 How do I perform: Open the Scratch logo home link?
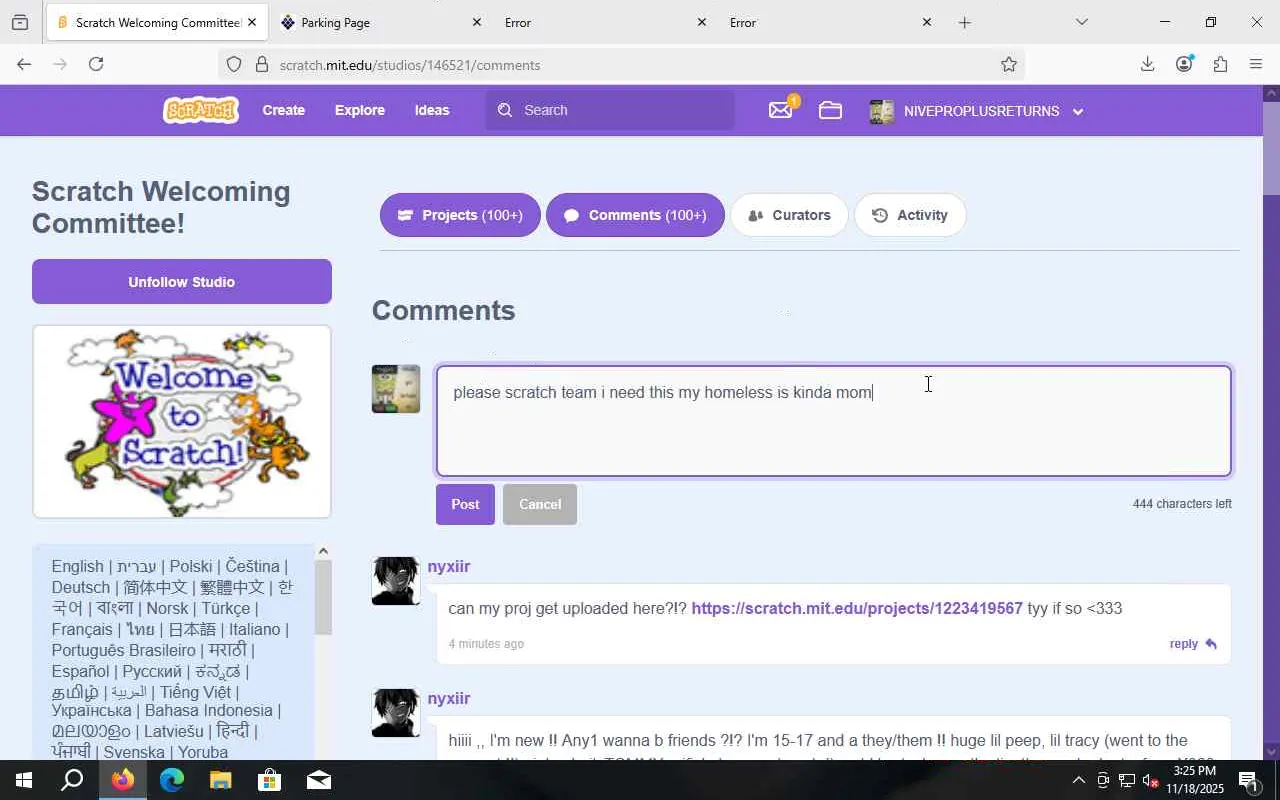click(201, 110)
